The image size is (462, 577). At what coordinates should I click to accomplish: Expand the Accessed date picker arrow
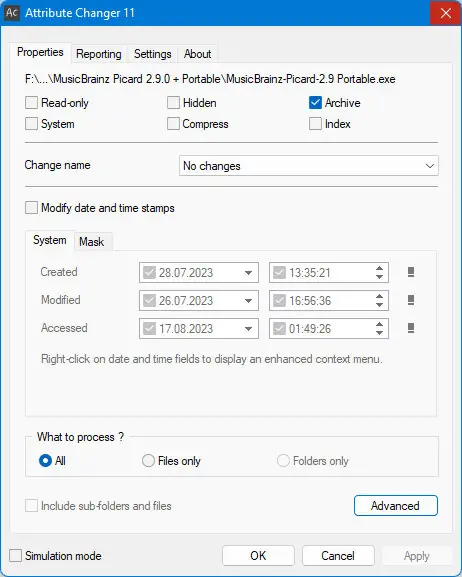coord(248,329)
